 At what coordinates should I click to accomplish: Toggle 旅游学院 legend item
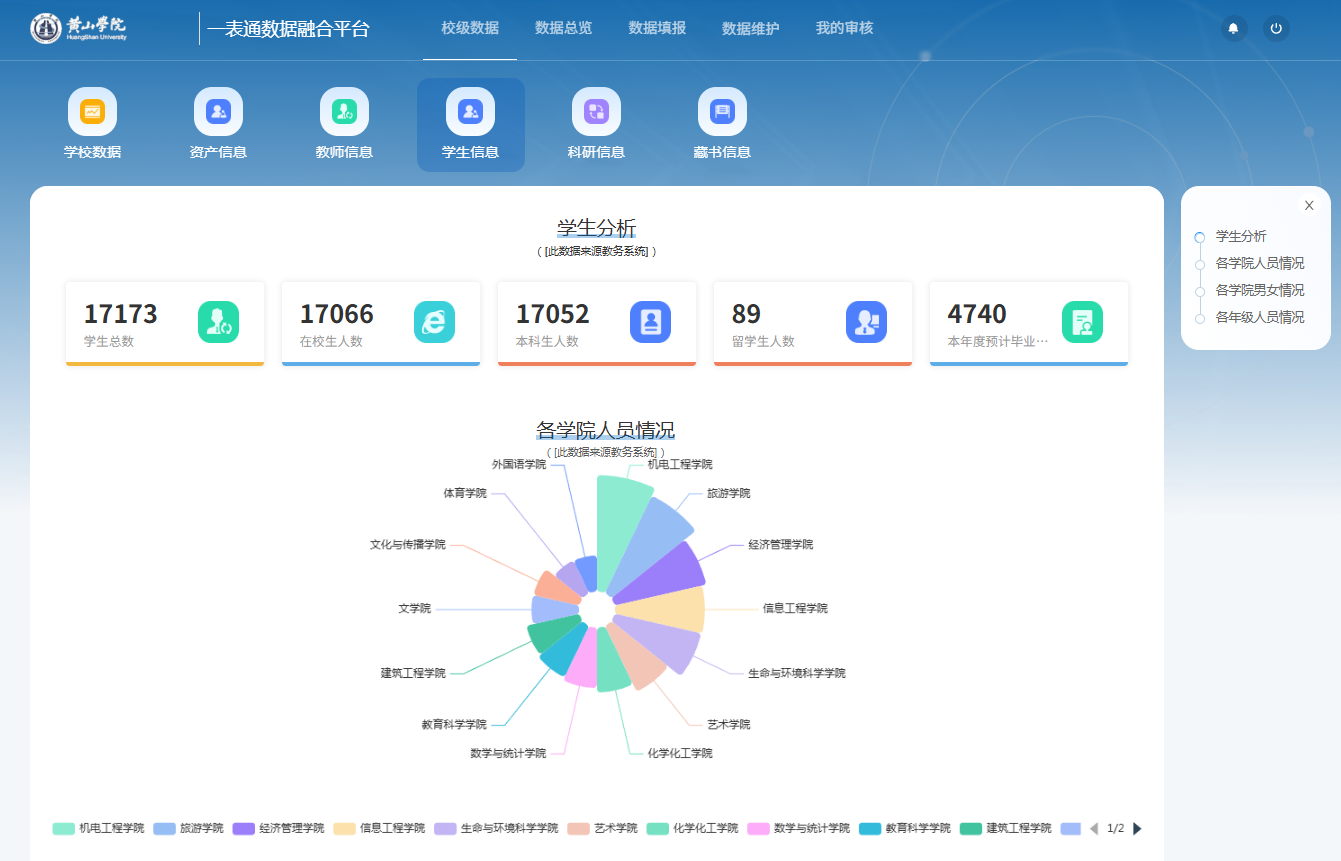click(x=188, y=829)
